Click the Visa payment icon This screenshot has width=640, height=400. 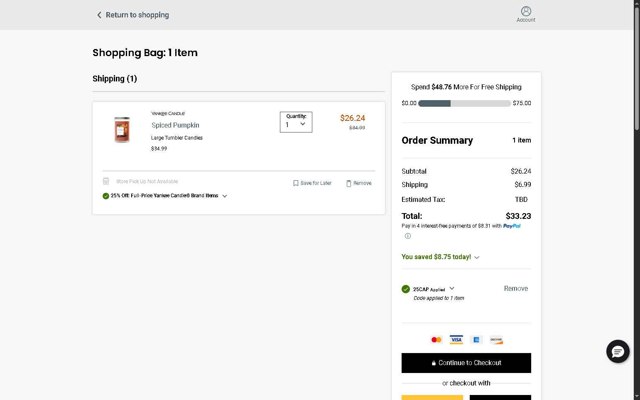(456, 340)
